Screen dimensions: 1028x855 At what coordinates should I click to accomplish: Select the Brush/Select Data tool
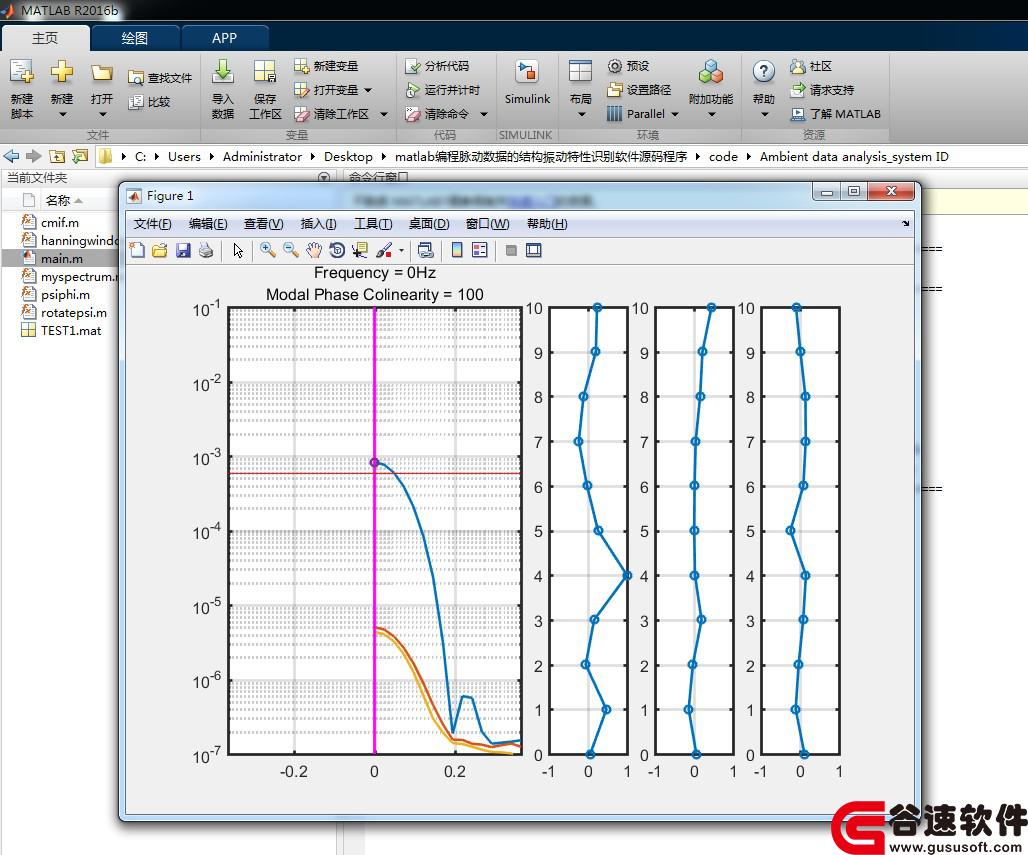(384, 250)
